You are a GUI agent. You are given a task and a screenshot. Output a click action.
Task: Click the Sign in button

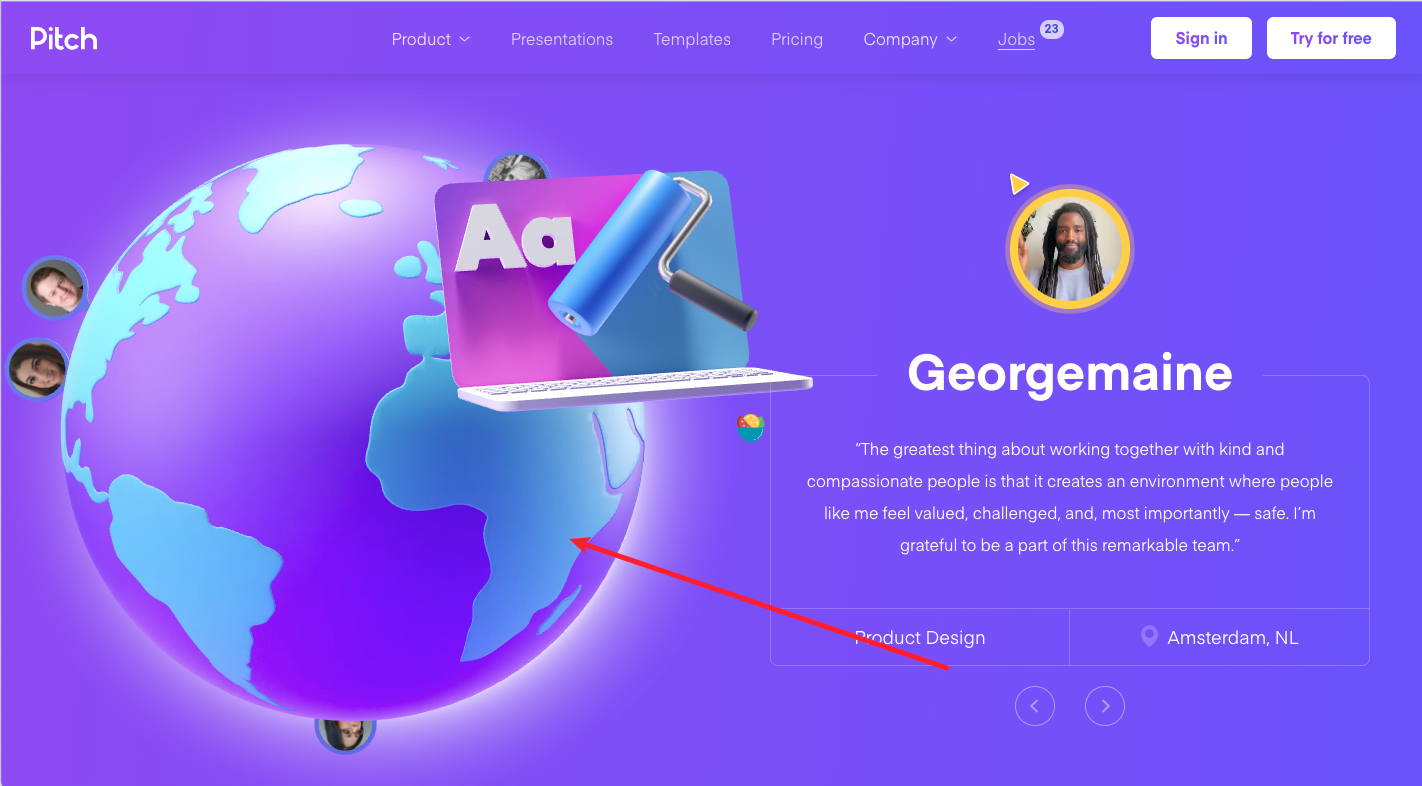(x=1201, y=38)
